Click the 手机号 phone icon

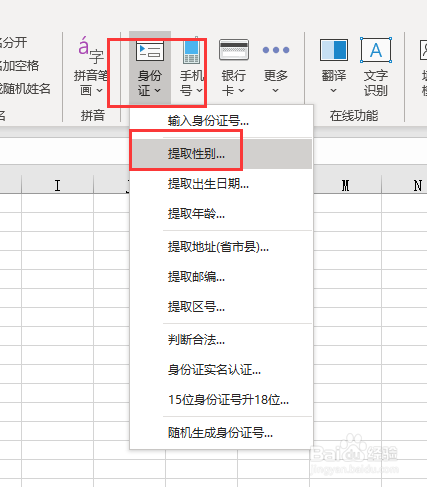tap(192, 50)
